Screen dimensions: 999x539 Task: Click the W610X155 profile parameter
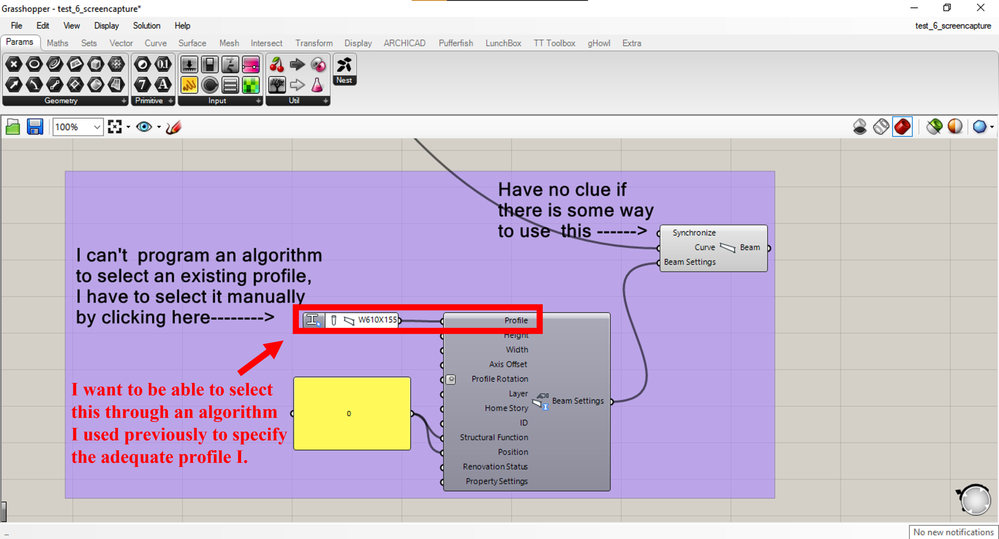click(x=352, y=320)
